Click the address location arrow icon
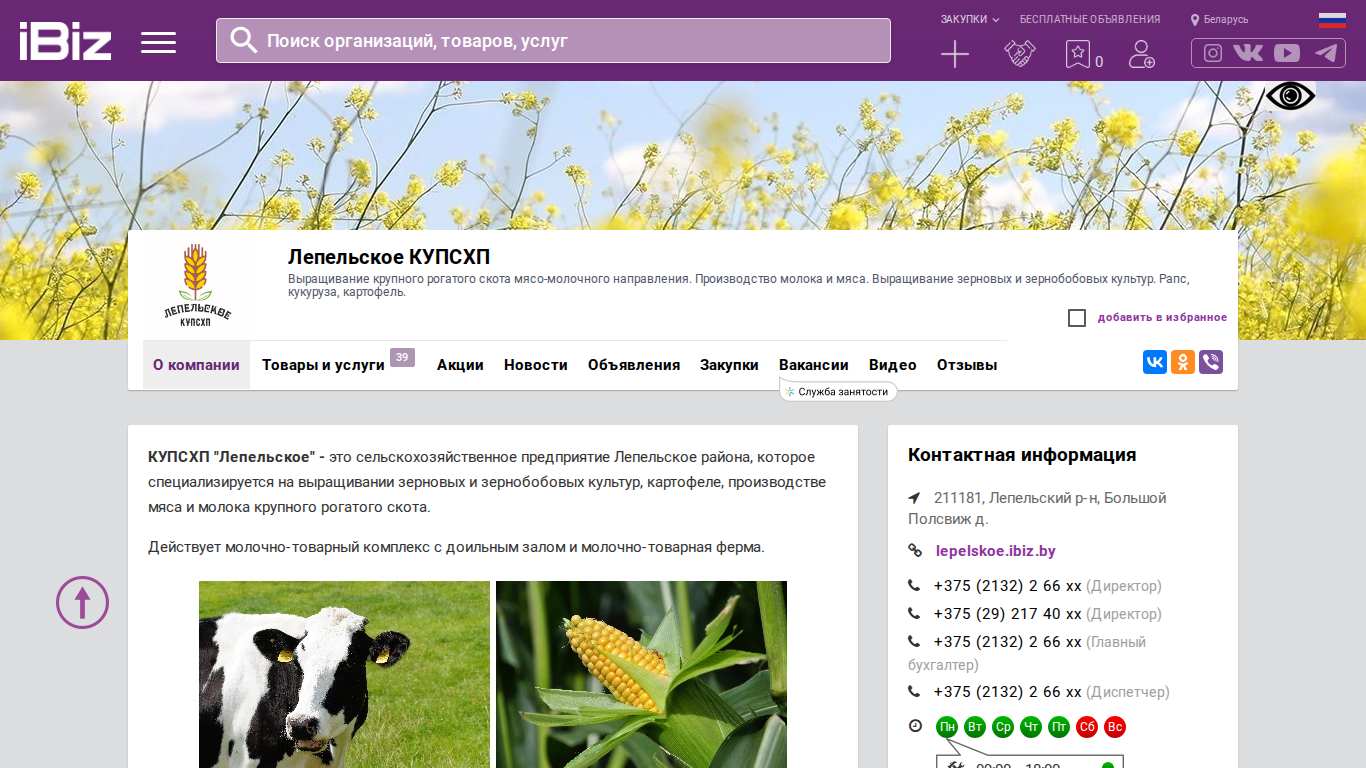Screen dimensions: 1366x768 (914, 498)
